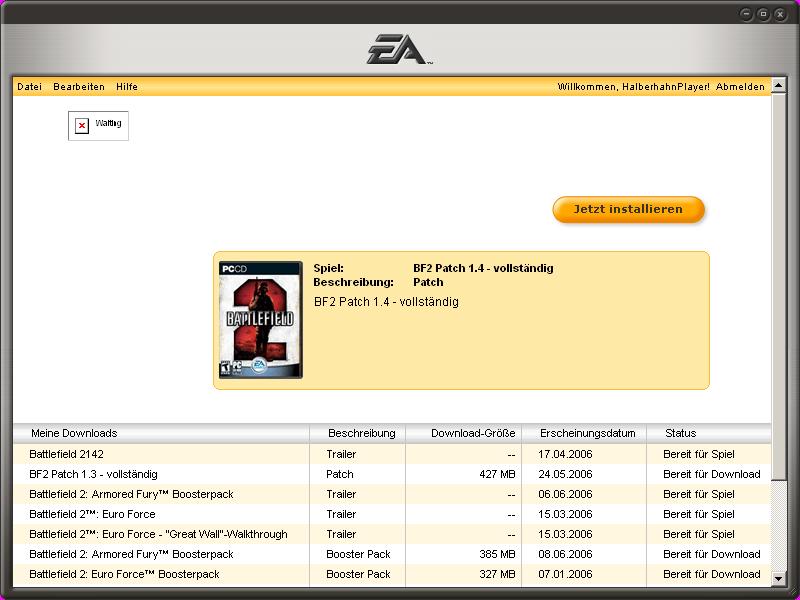Click the date 17.04.2006
The width and height of the screenshot is (800, 600).
point(565,454)
